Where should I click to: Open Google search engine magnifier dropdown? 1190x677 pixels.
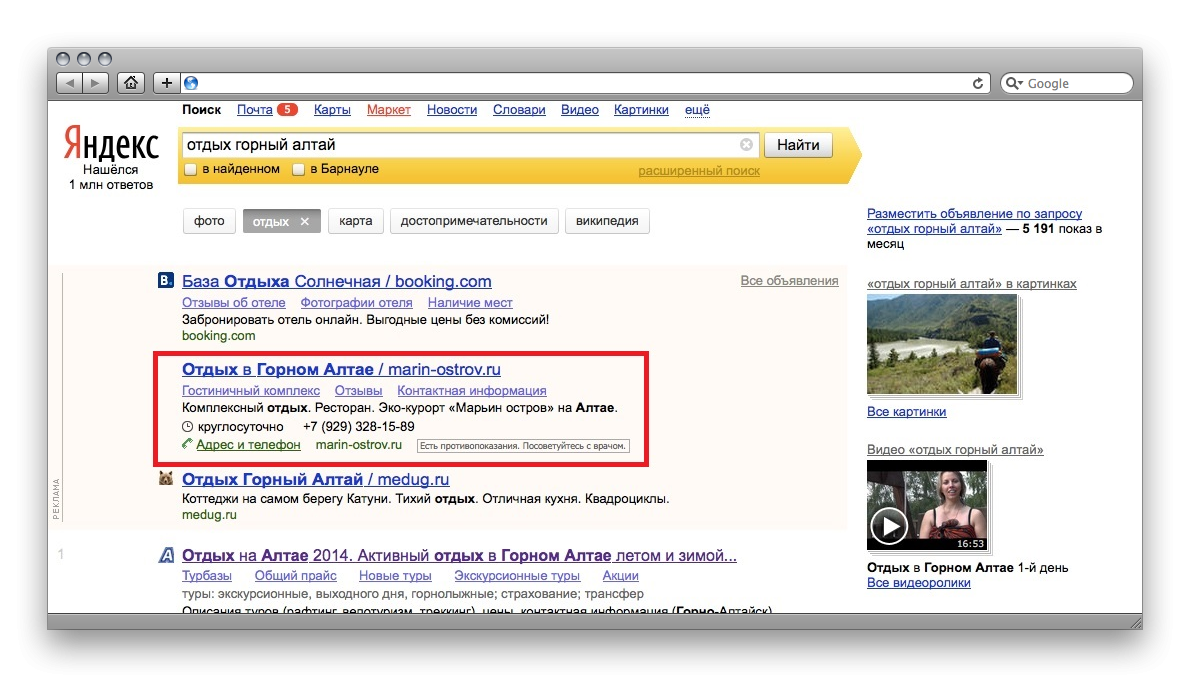[x=1014, y=83]
